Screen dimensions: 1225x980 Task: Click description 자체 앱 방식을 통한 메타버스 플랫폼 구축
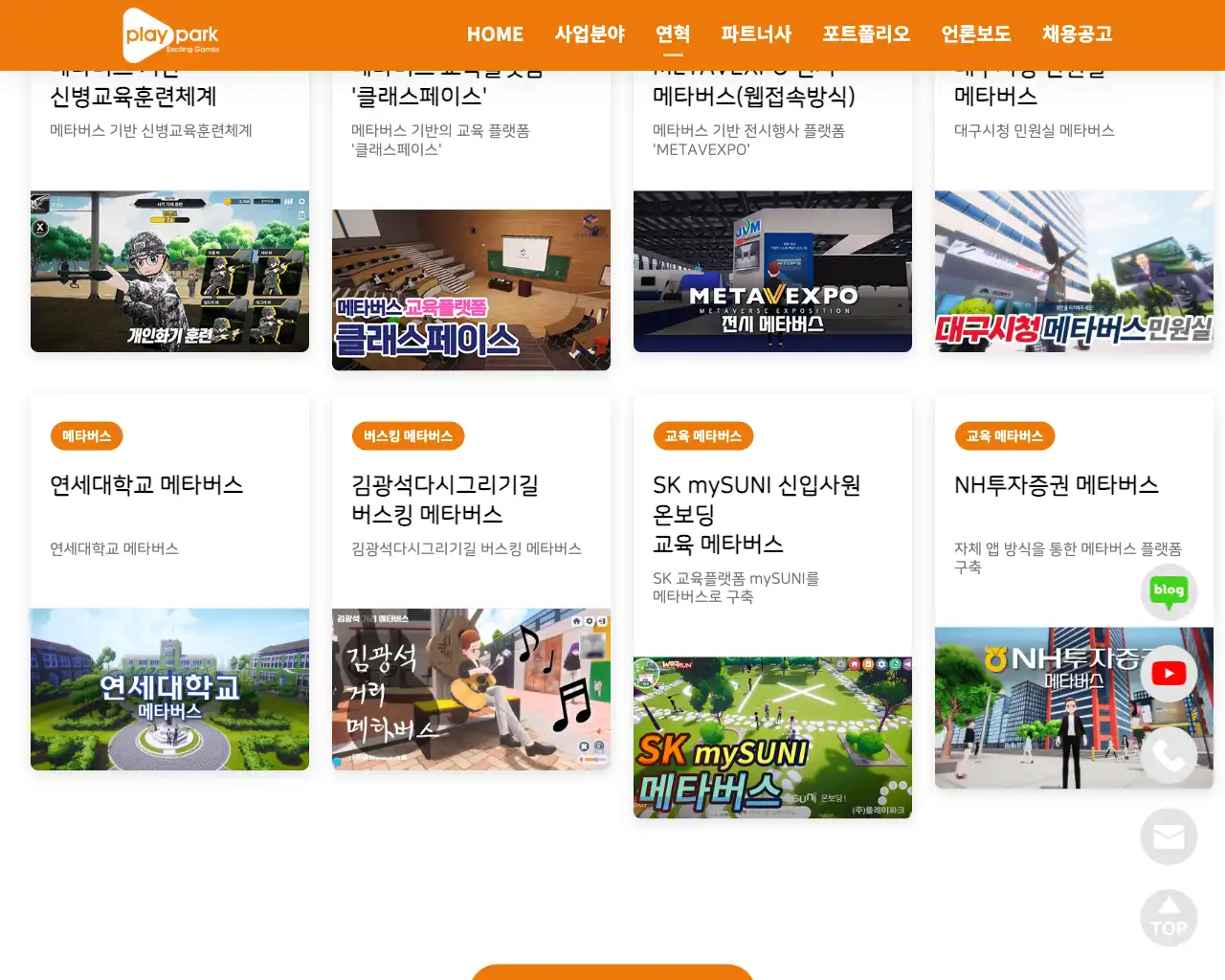[1068, 558]
